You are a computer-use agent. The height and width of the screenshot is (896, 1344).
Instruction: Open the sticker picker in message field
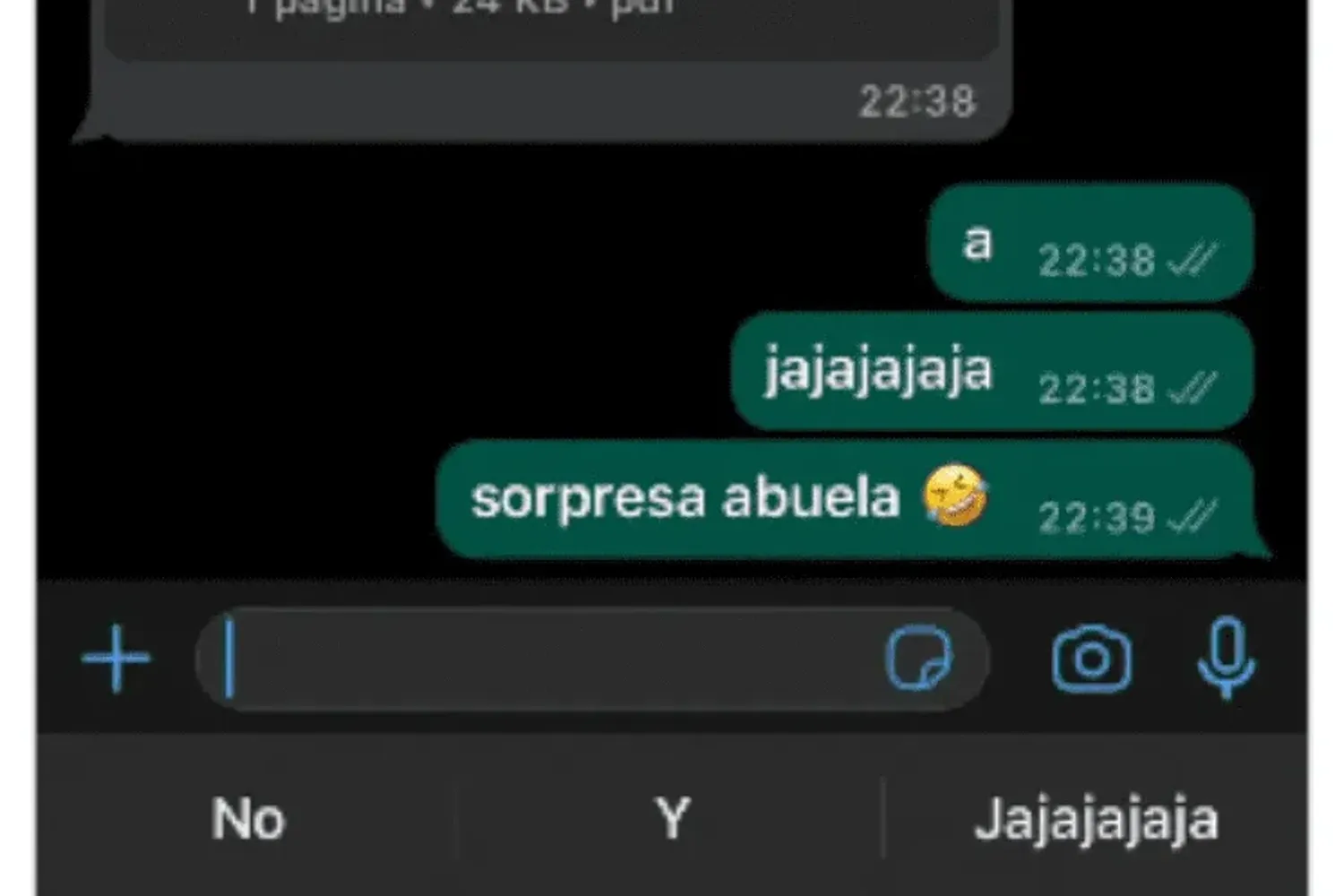[919, 659]
